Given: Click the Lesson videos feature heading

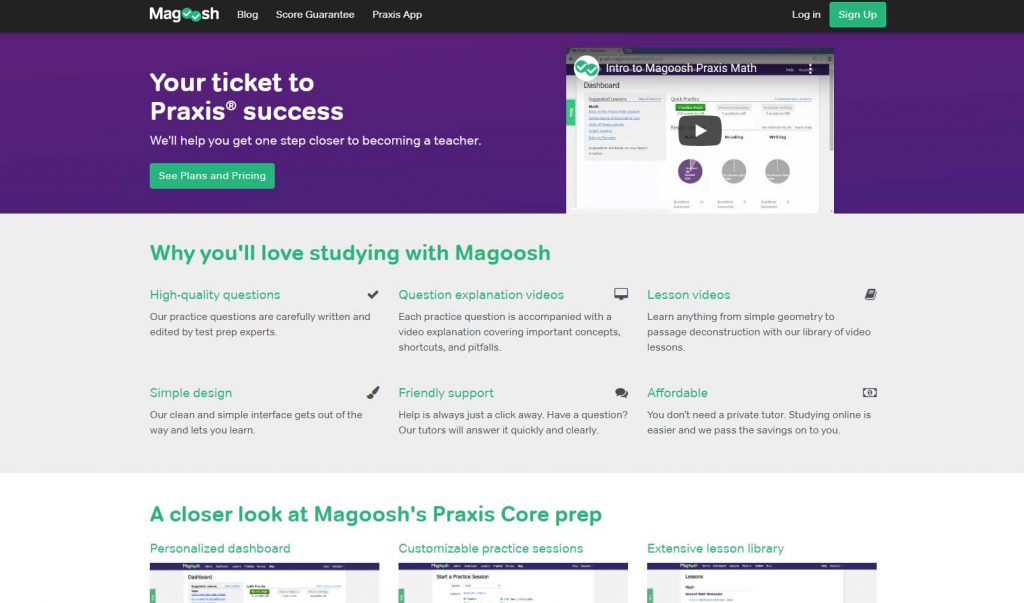Looking at the screenshot, I should [x=688, y=295].
